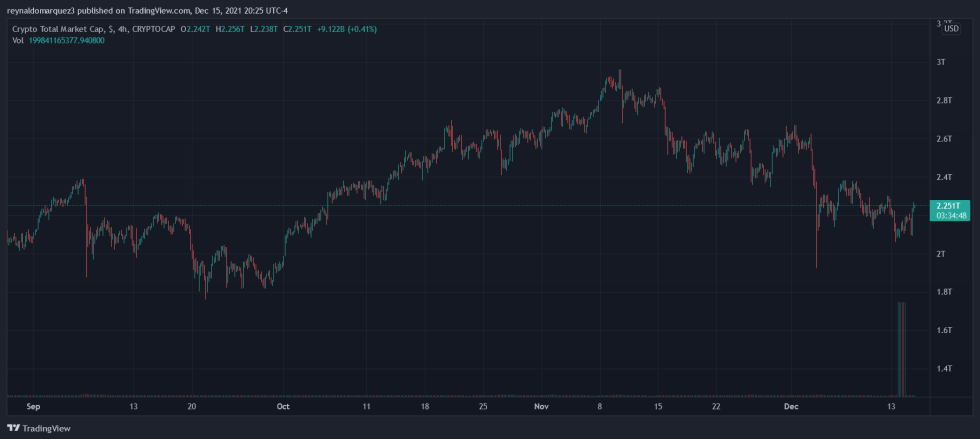Open the USD currency selector

point(951,28)
